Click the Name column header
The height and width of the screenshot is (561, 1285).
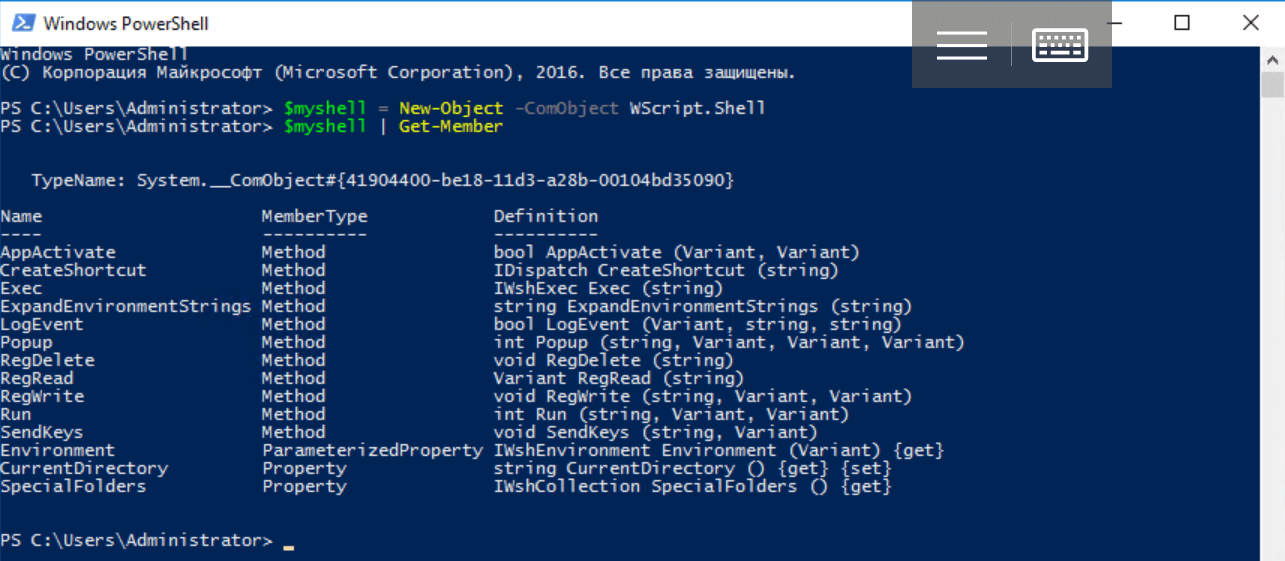click(21, 216)
